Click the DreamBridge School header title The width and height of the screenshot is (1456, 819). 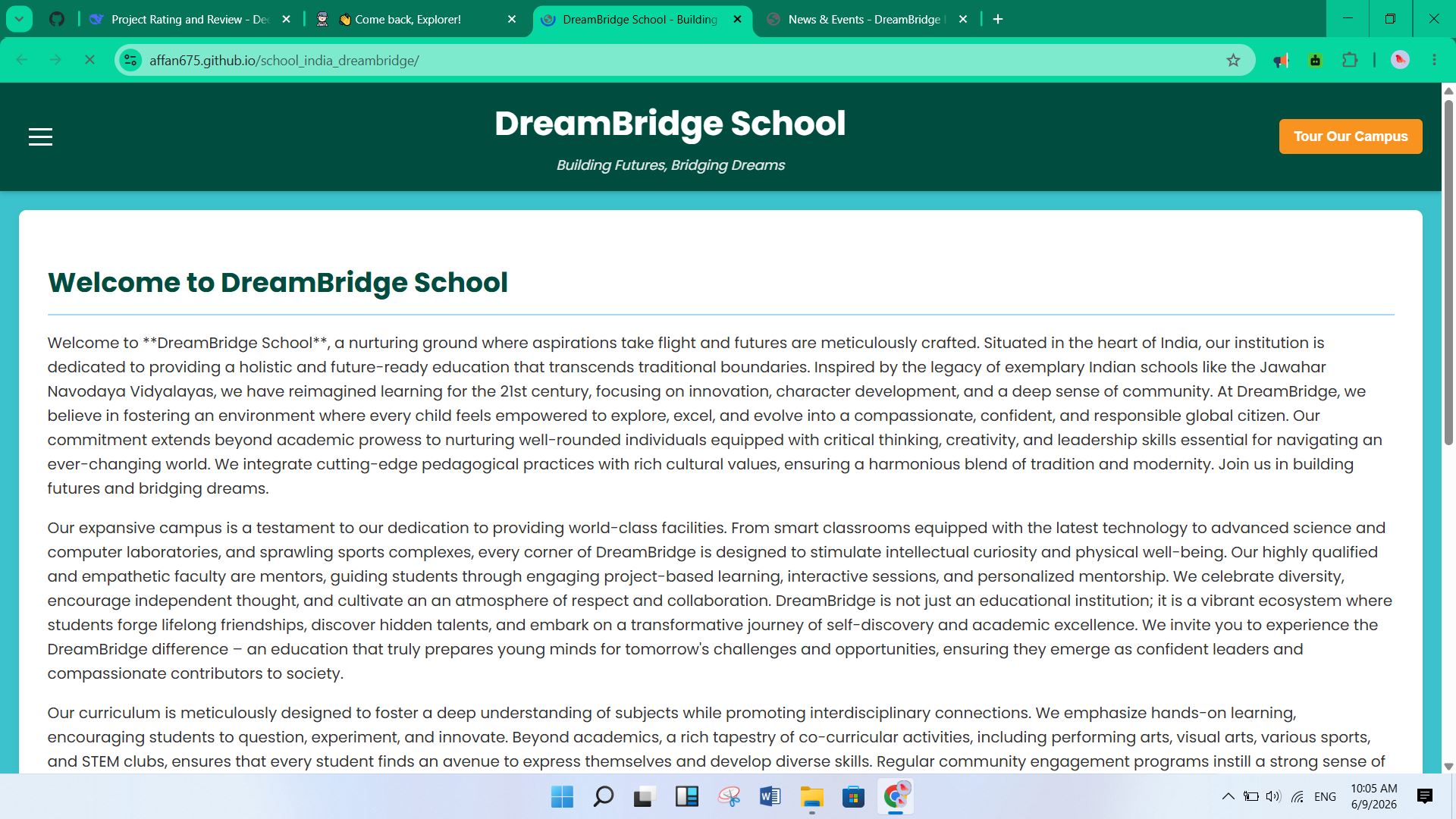670,124
